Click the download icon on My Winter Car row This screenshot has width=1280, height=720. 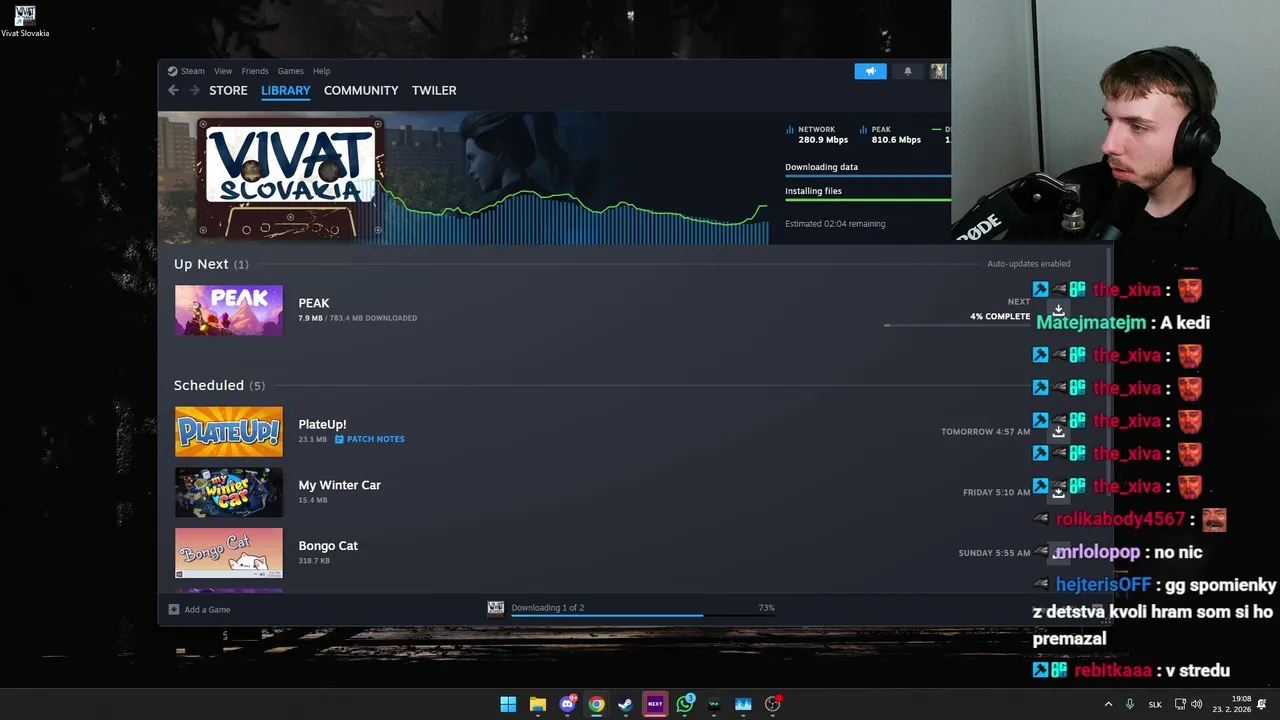1058,492
